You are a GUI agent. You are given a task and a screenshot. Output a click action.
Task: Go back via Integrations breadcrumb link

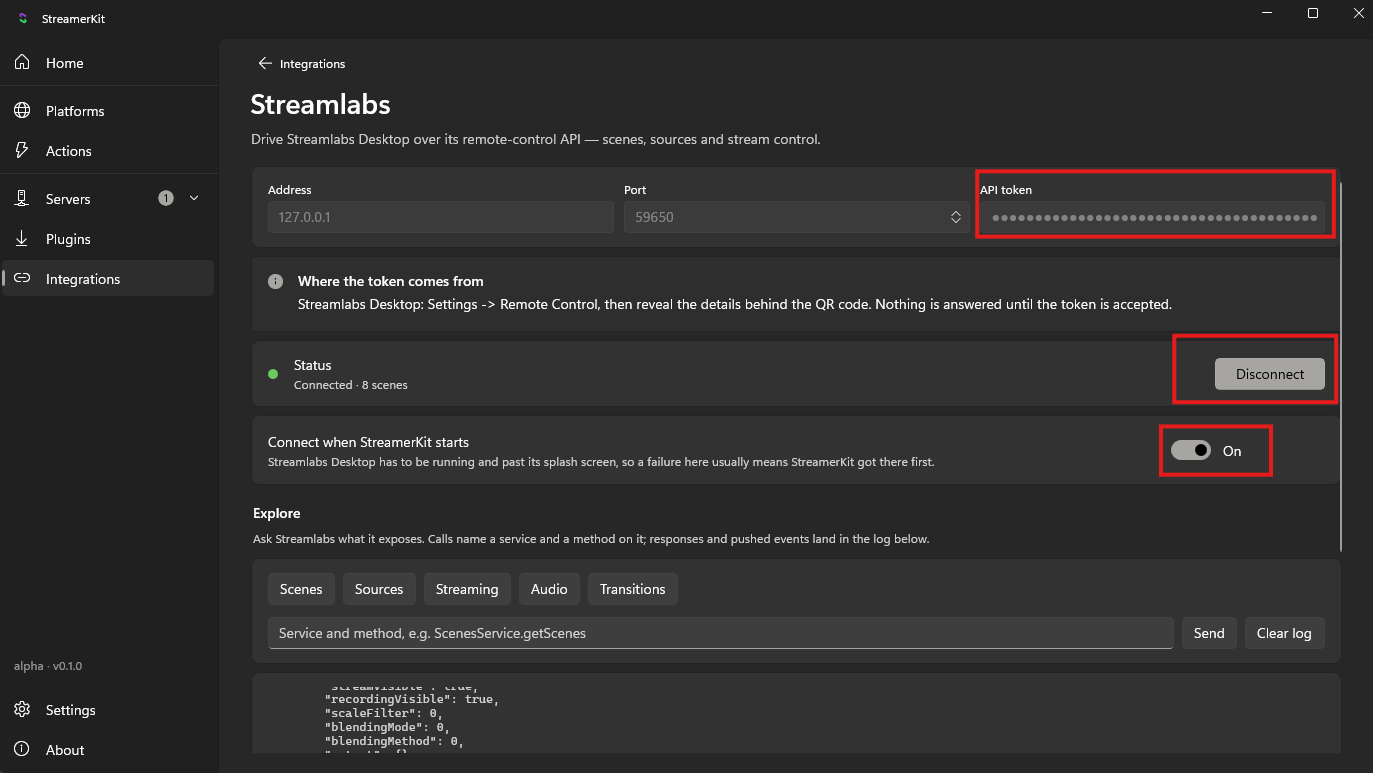[x=301, y=63]
